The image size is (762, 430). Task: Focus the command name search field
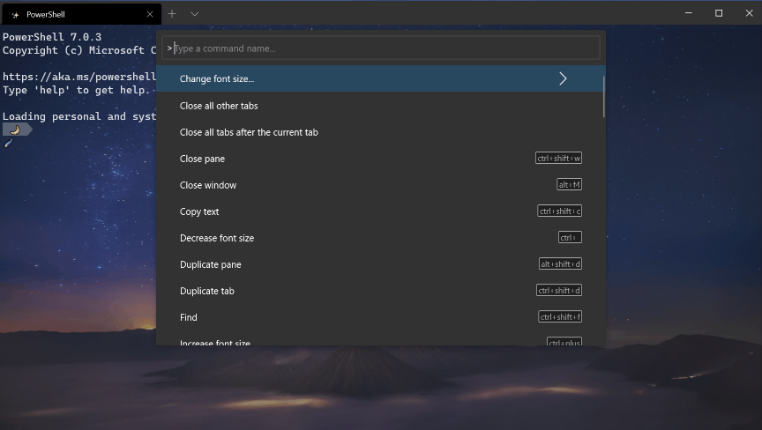click(x=385, y=48)
